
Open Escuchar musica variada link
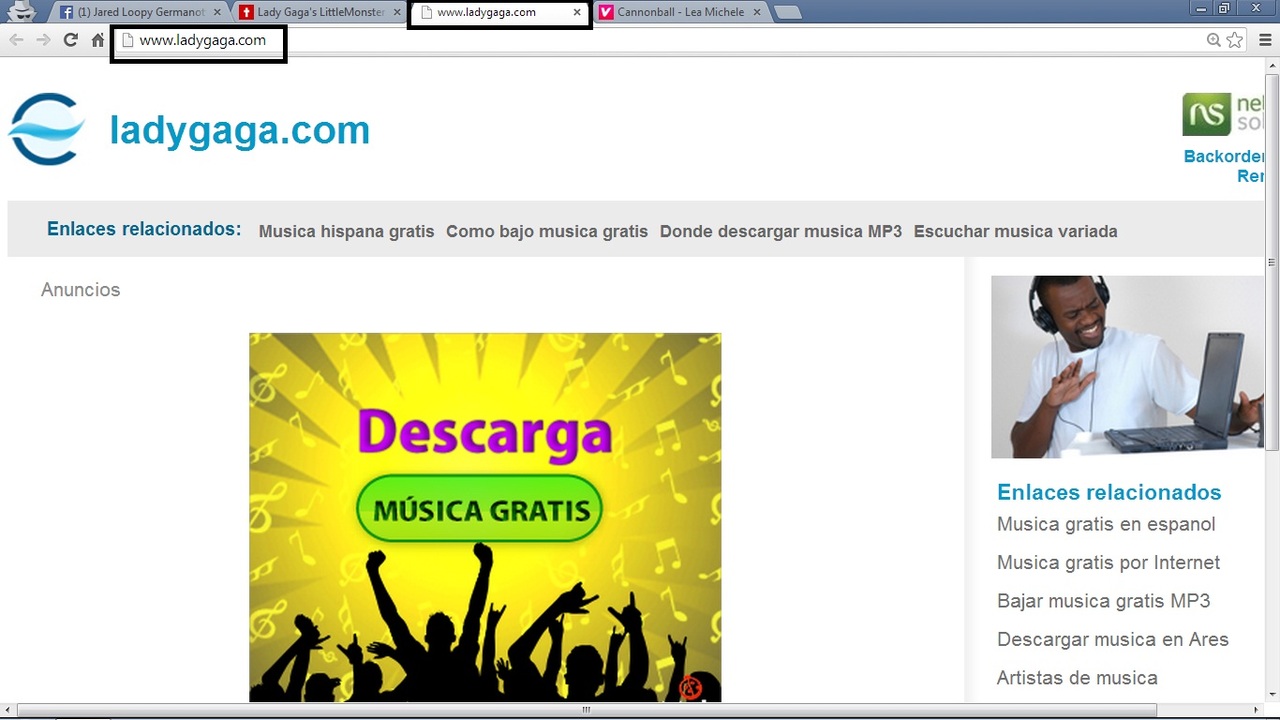tap(1016, 231)
